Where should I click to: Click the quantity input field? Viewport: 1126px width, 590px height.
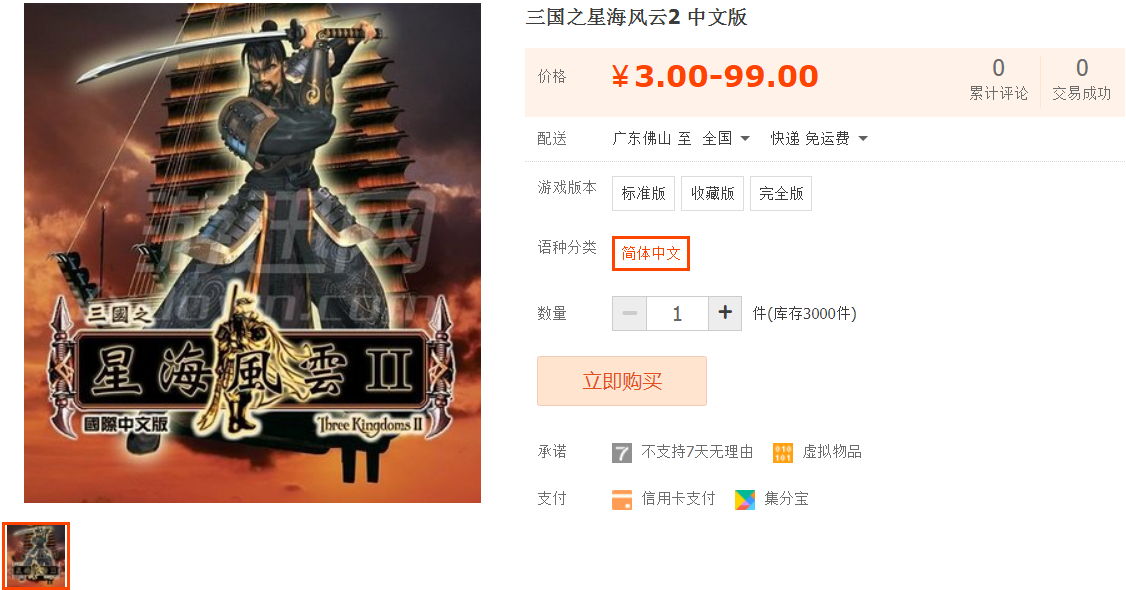(677, 314)
